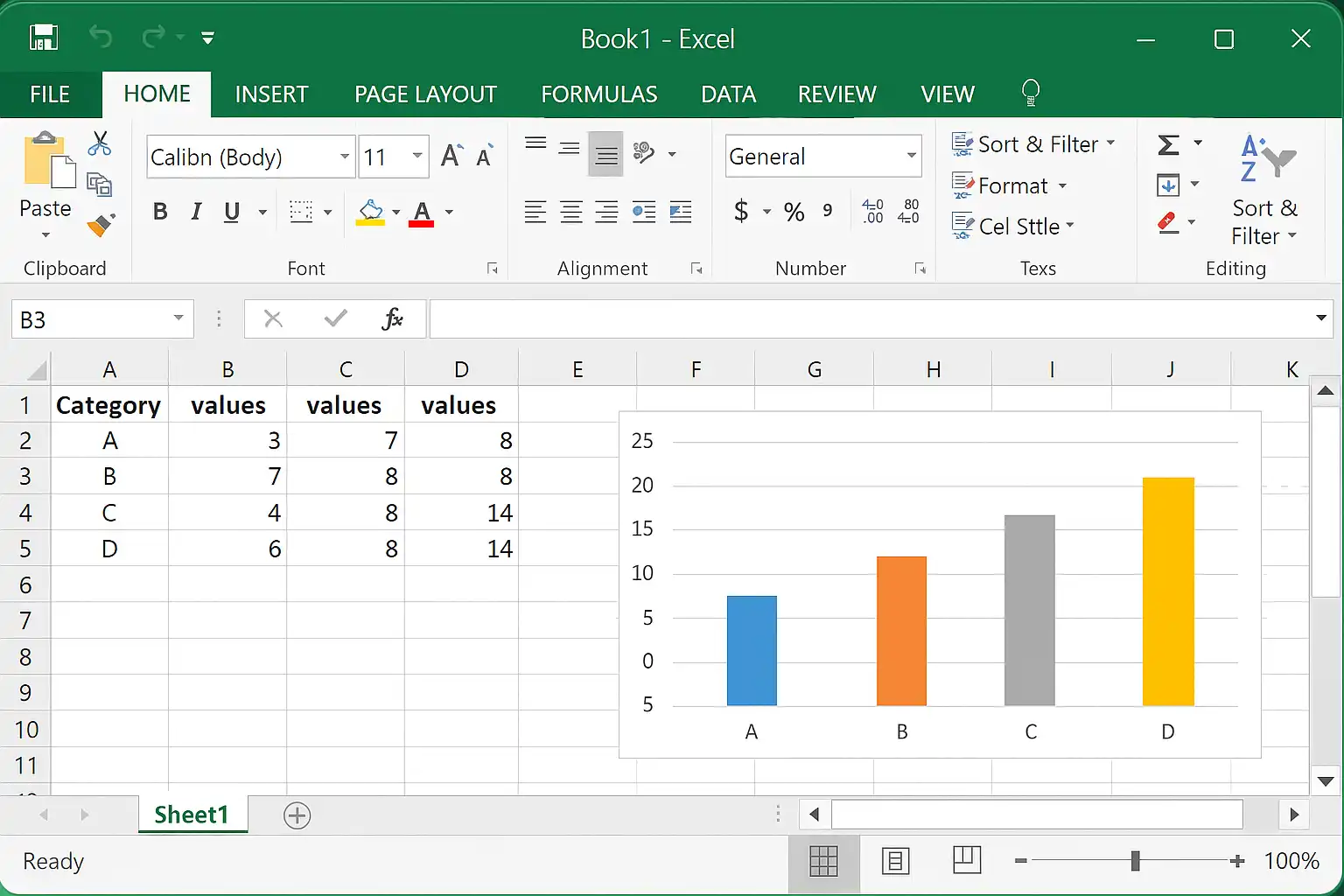This screenshot has width=1344, height=896.
Task: Click the Cut scissors icon
Action: pyautogui.click(x=100, y=143)
